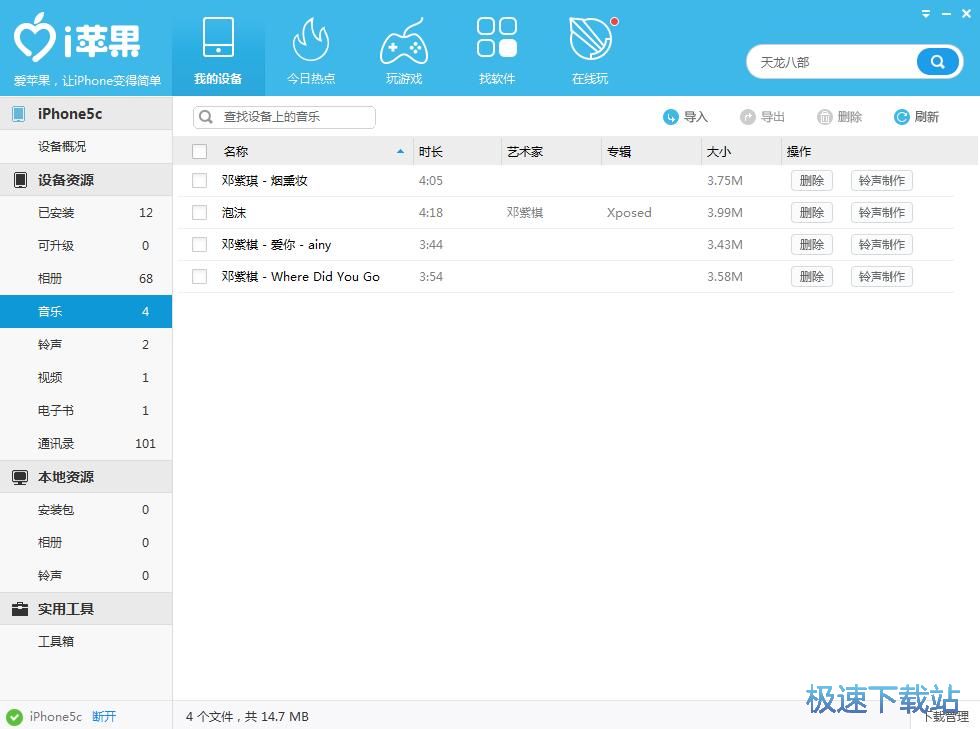Select 视频 in the sidebar
The width and height of the screenshot is (980, 729).
point(86,378)
